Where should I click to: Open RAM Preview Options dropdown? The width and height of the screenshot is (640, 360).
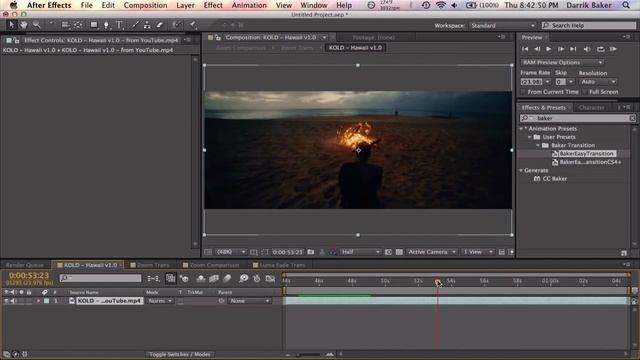pyautogui.click(x=562, y=62)
